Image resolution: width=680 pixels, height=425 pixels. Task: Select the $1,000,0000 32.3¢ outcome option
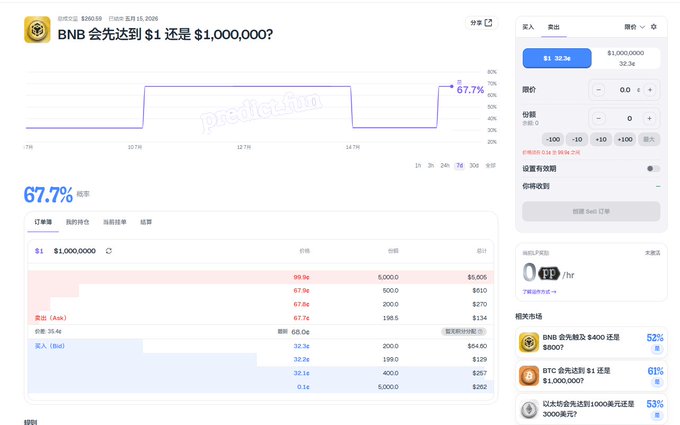coord(626,58)
